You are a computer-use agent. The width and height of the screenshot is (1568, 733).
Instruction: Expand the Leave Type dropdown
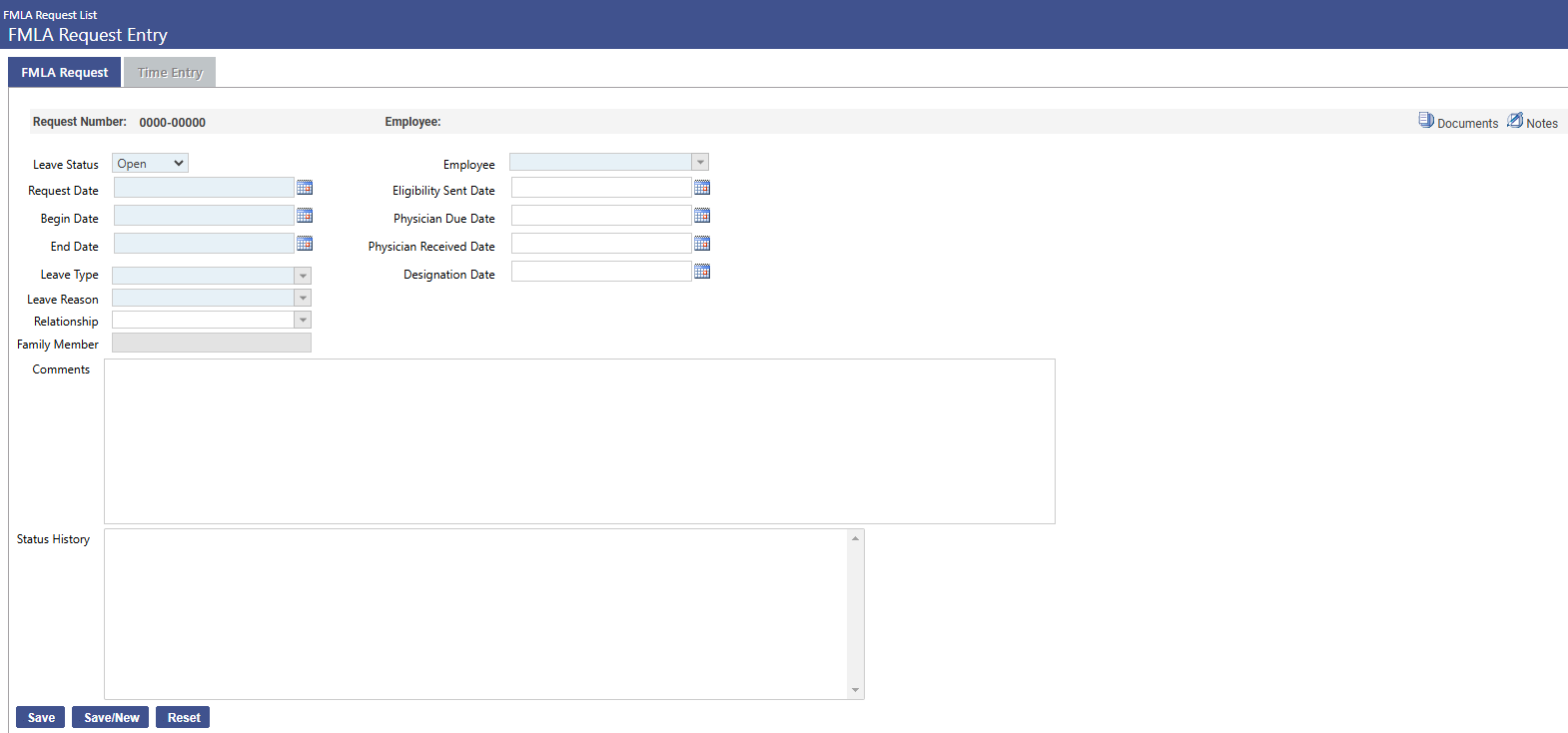[303, 276]
